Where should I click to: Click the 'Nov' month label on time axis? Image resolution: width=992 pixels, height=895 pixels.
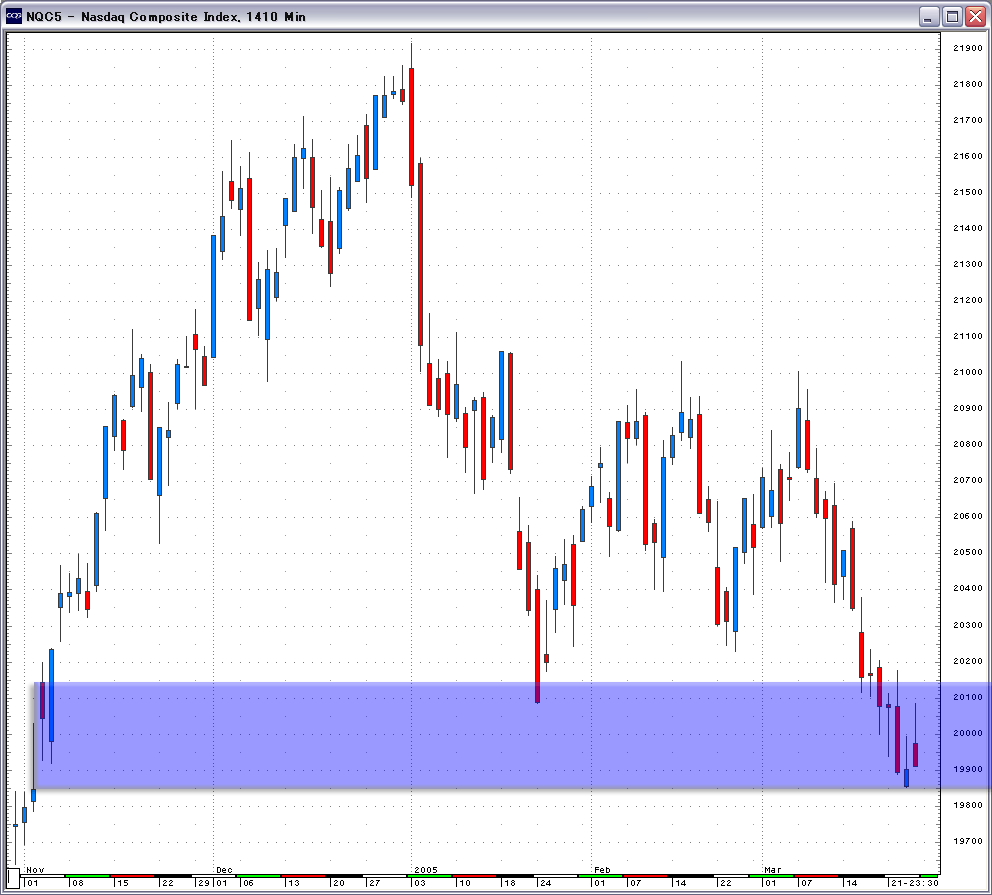click(35, 870)
